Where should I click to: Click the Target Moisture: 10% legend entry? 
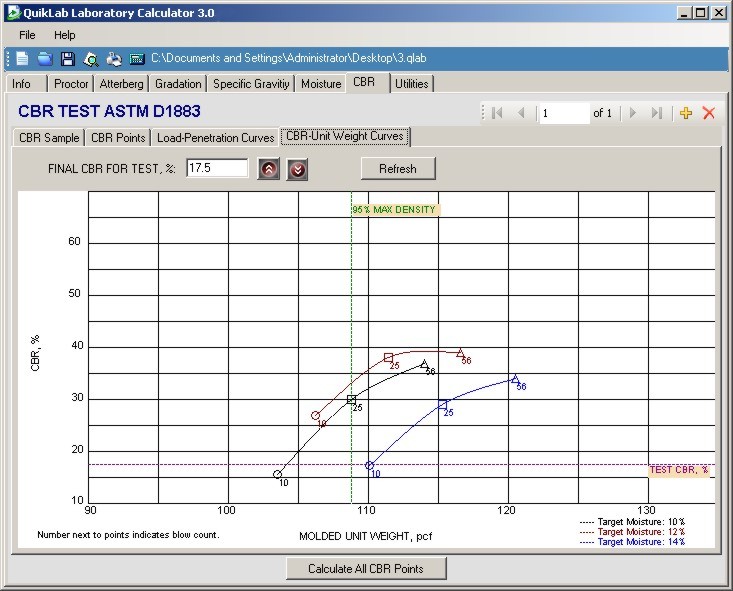(x=632, y=522)
